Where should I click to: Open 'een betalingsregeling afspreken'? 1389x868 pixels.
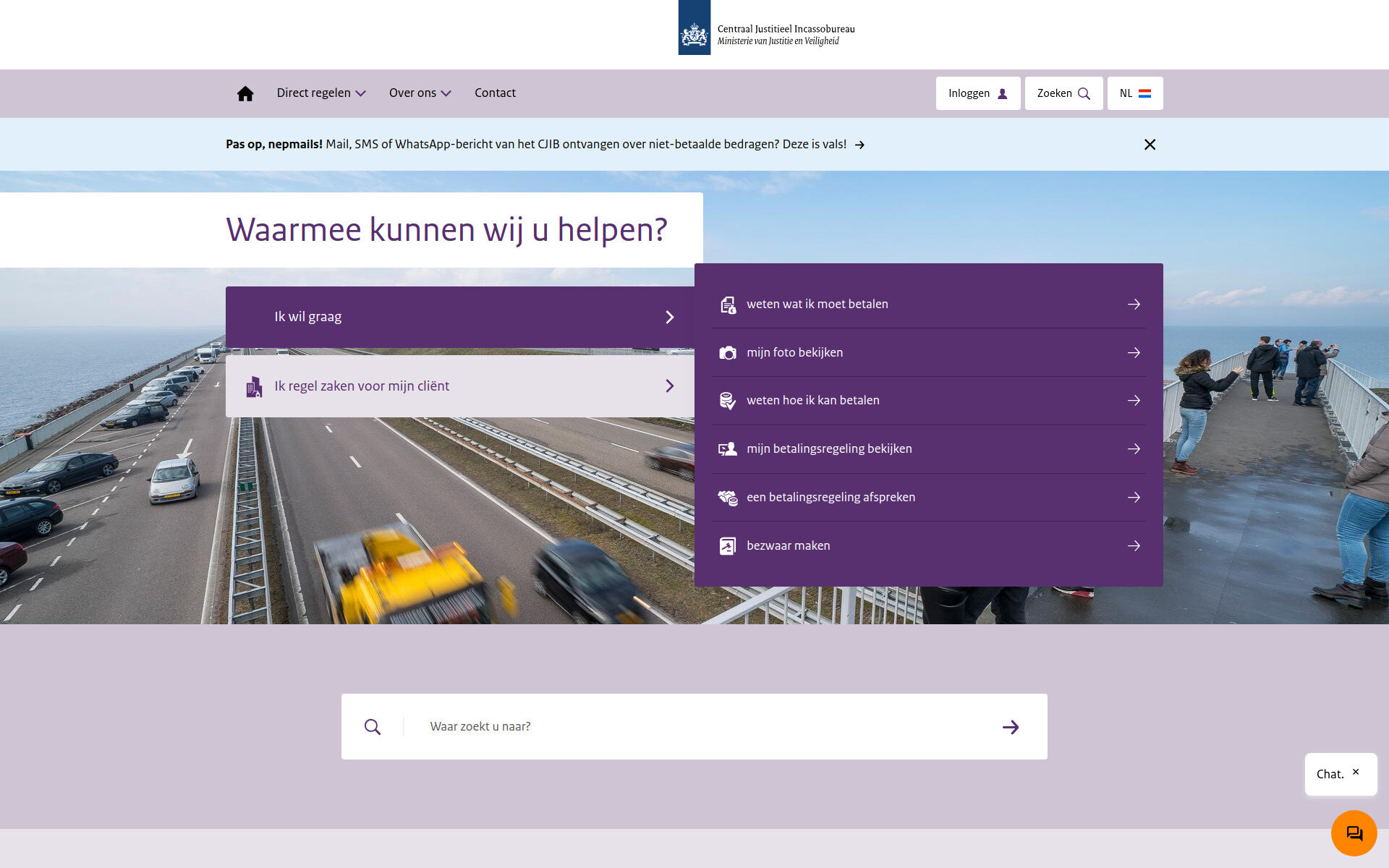click(929, 498)
